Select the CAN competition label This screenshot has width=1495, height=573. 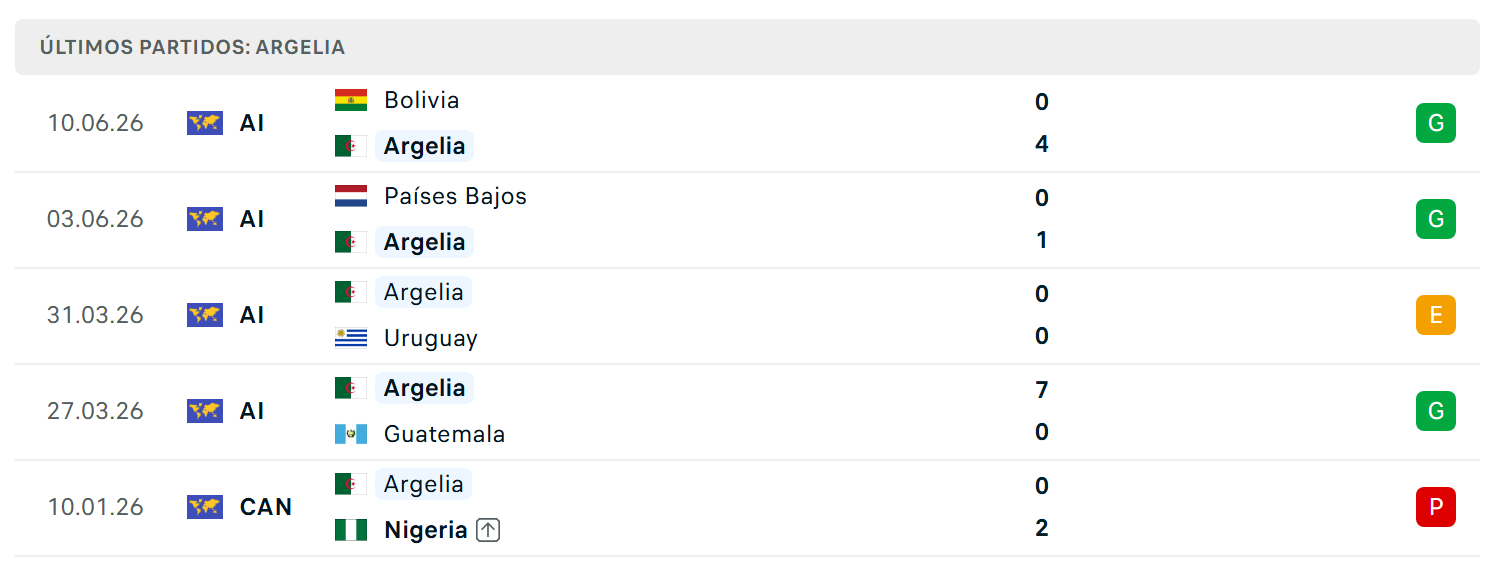point(266,507)
